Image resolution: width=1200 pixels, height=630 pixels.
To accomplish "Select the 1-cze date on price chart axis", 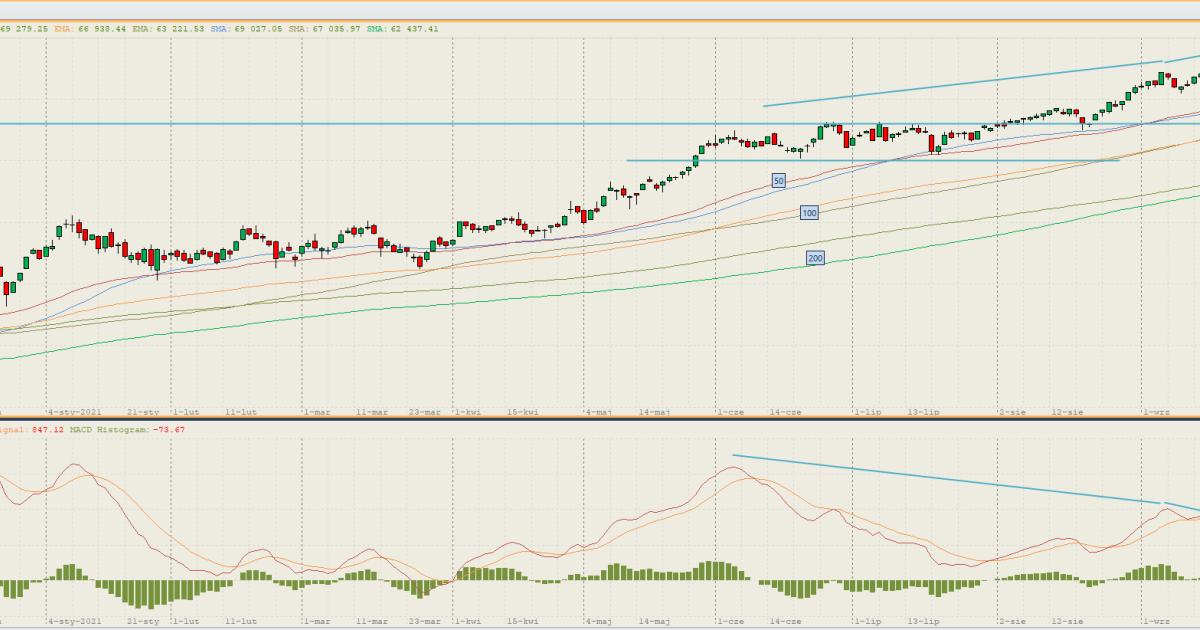I will coord(729,411).
